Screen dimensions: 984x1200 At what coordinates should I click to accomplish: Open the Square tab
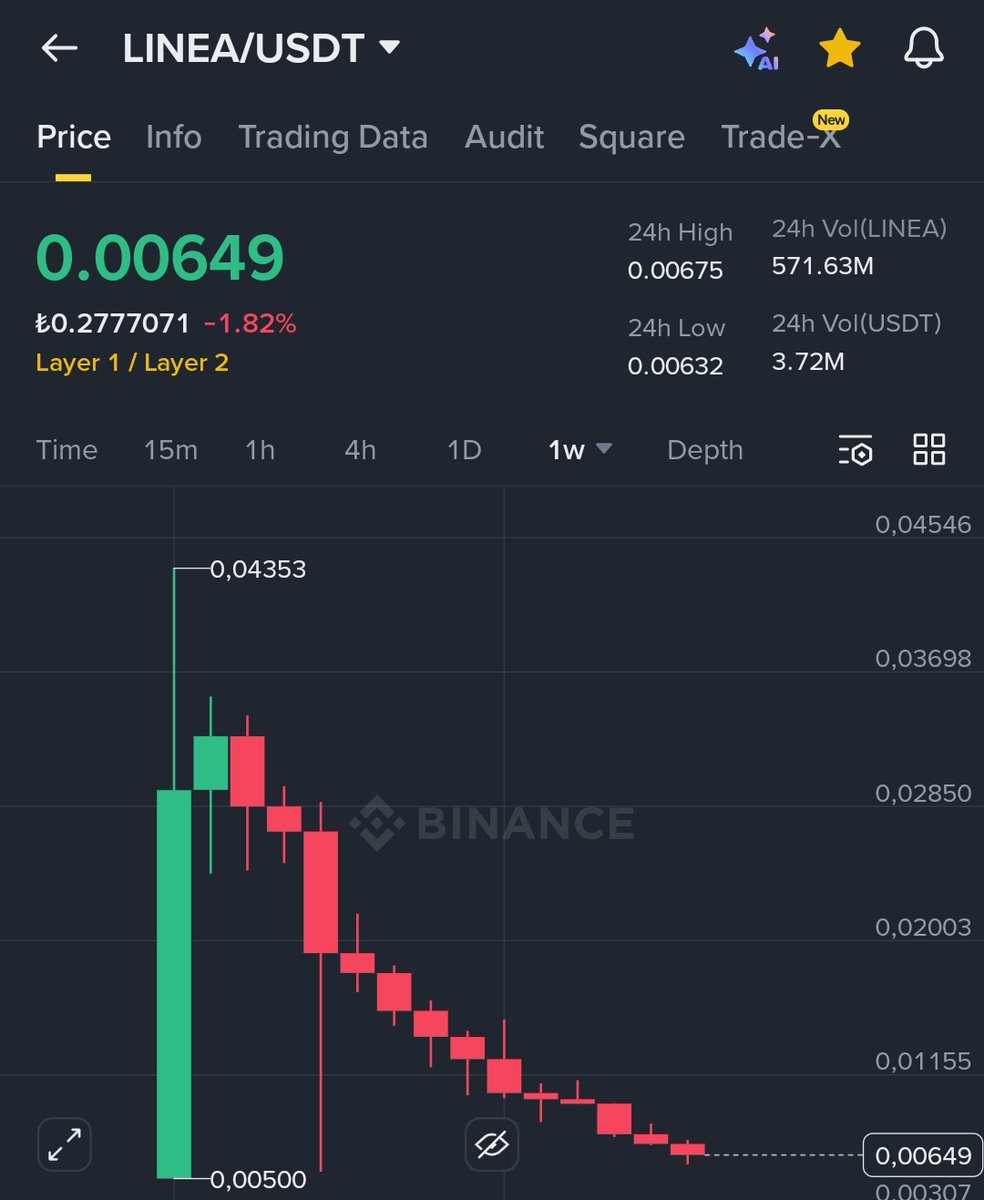click(631, 137)
